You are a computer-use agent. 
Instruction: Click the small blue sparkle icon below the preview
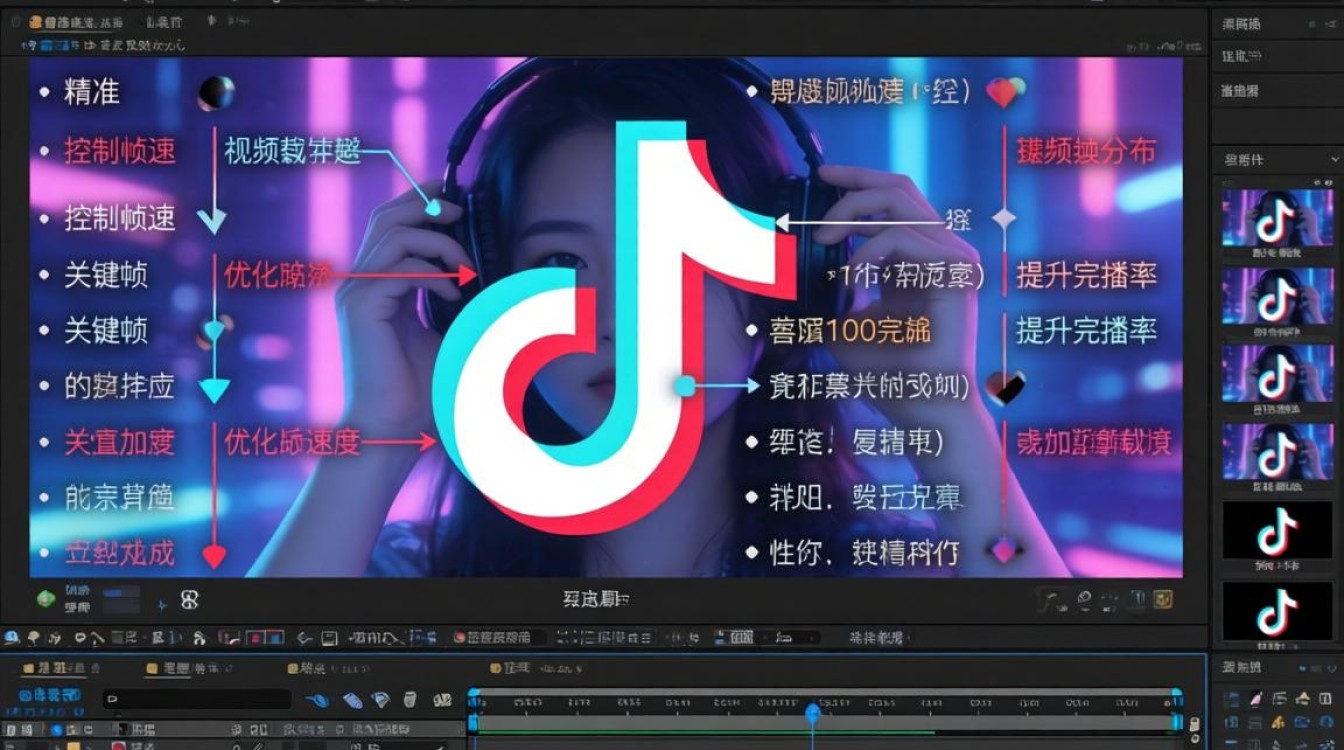point(161,605)
